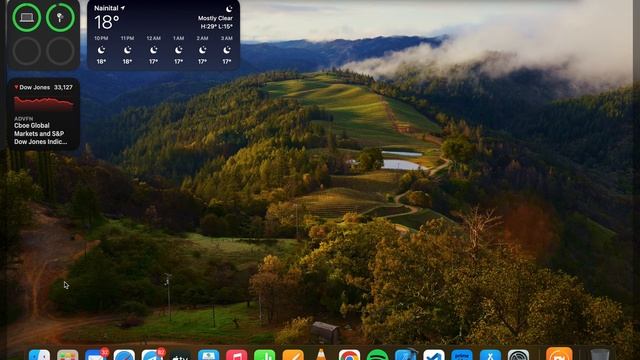
Task: Click the AirPods battery ring widget
Action: [60, 18]
